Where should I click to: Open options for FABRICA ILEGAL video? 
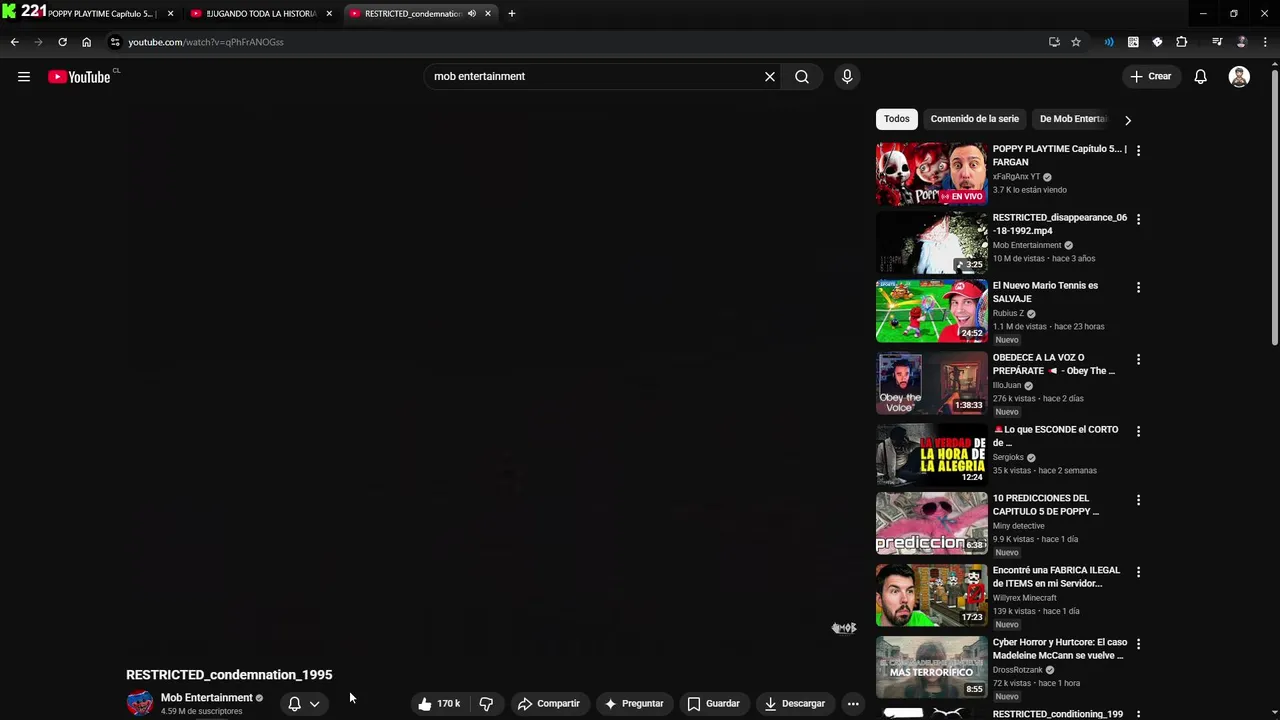[1138, 572]
